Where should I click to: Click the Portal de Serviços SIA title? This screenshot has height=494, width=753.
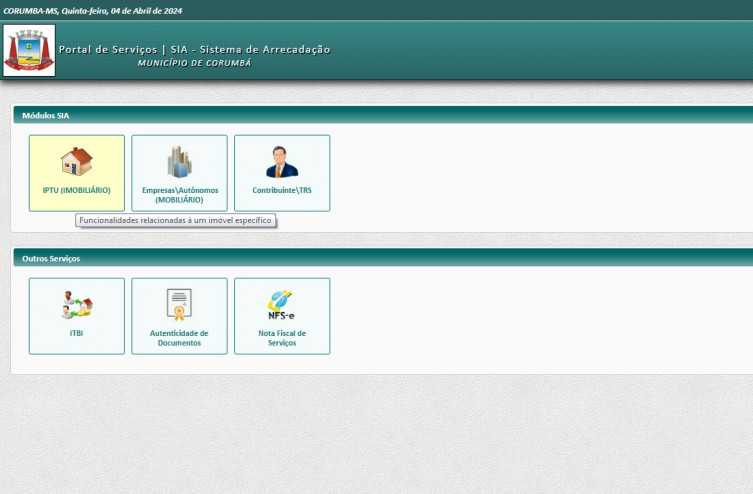tap(194, 49)
